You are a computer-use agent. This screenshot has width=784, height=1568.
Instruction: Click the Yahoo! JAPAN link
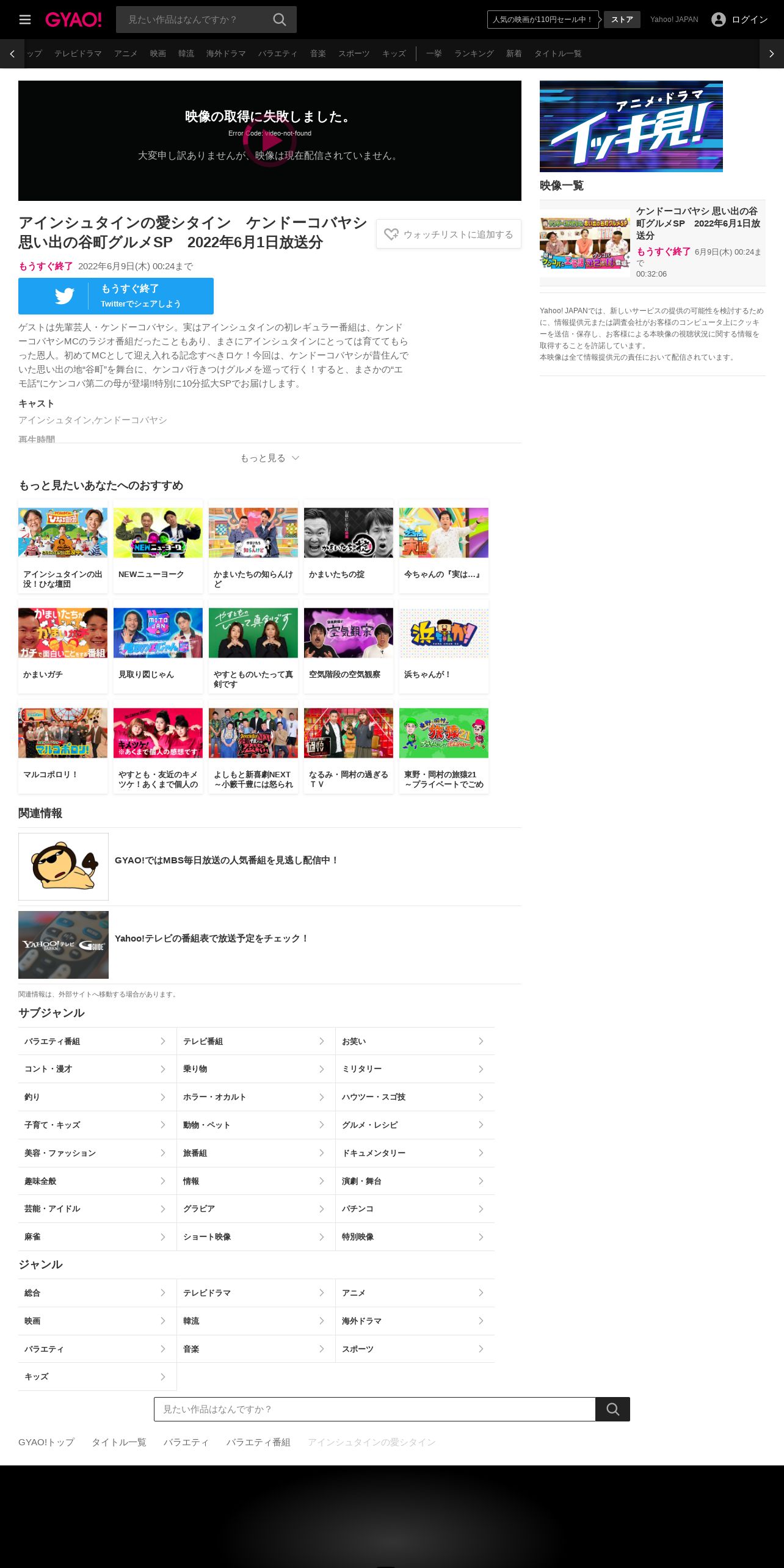coord(674,20)
